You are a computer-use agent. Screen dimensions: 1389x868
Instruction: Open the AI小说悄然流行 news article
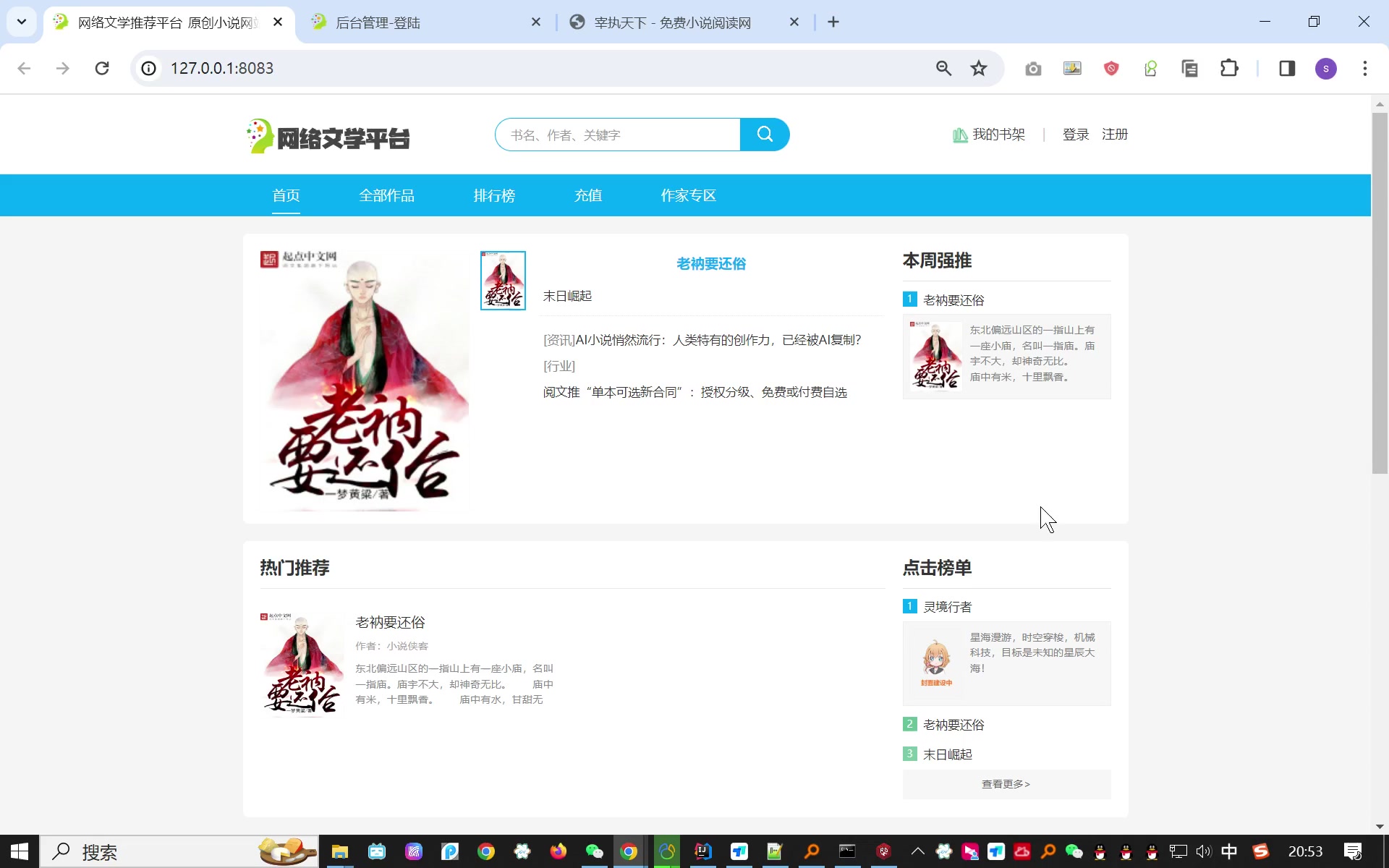pos(718,340)
